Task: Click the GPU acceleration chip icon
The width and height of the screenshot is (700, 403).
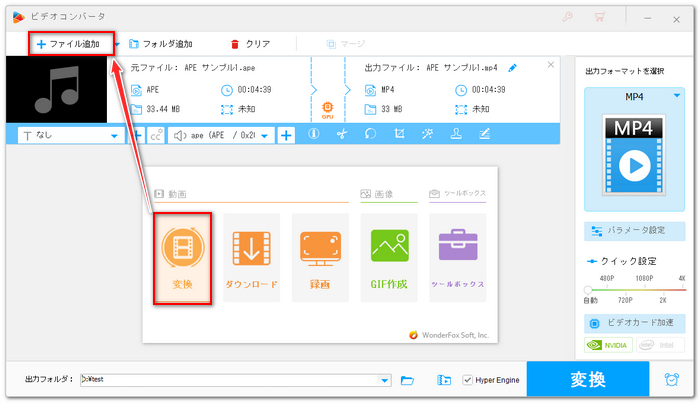Action: click(x=328, y=109)
